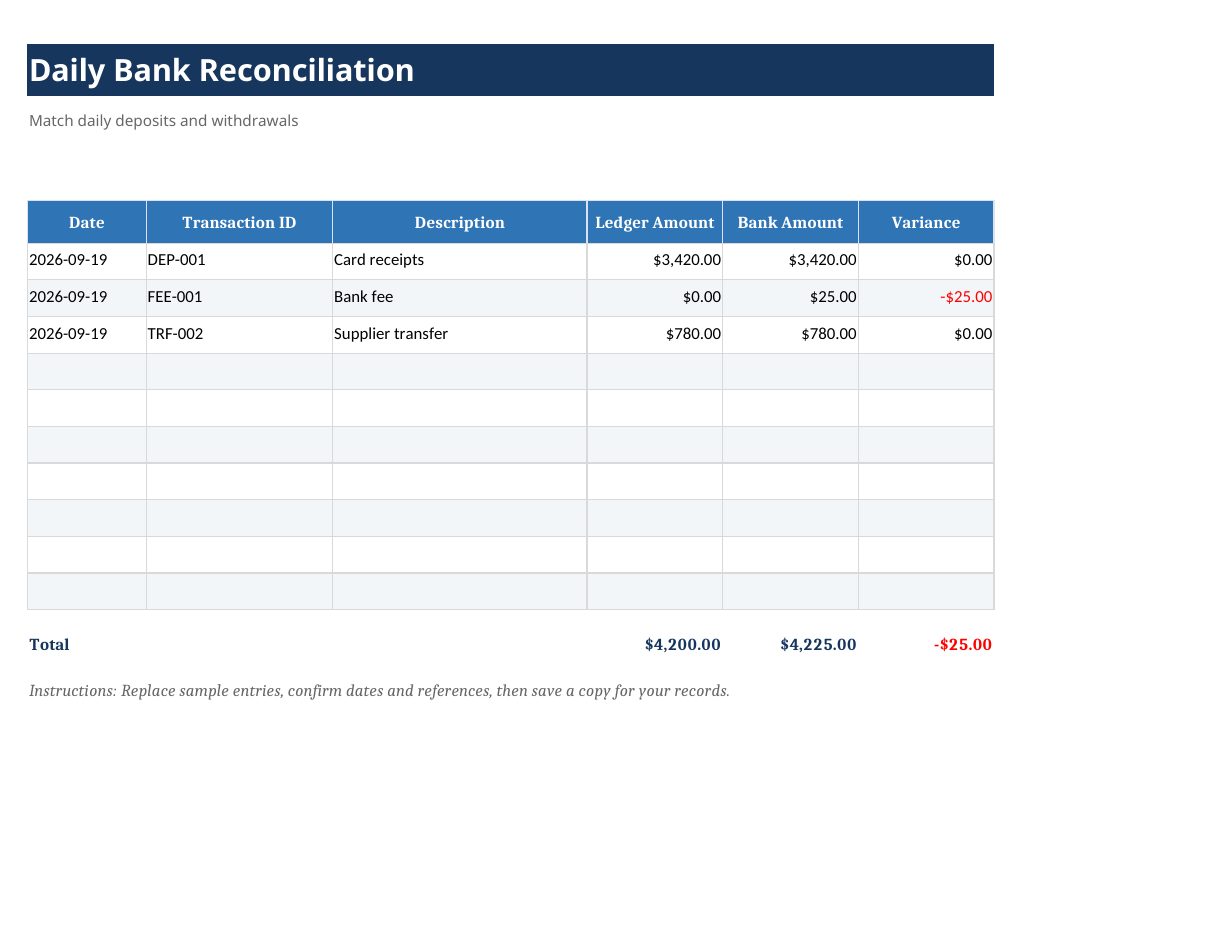Select the red -$25.00 variance in the Bank fee row
The width and height of the screenshot is (1210, 935).
926,297
